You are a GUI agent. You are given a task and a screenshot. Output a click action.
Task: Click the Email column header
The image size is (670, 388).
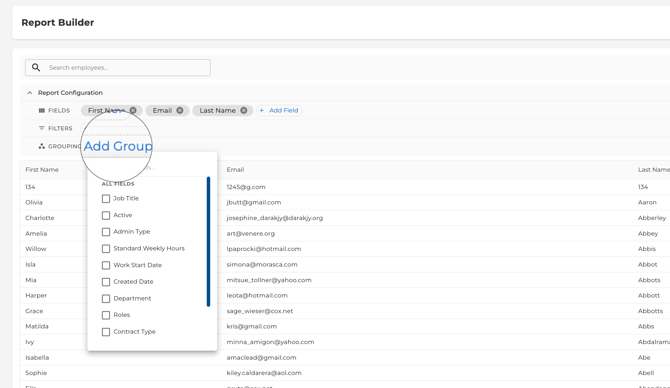(x=235, y=170)
